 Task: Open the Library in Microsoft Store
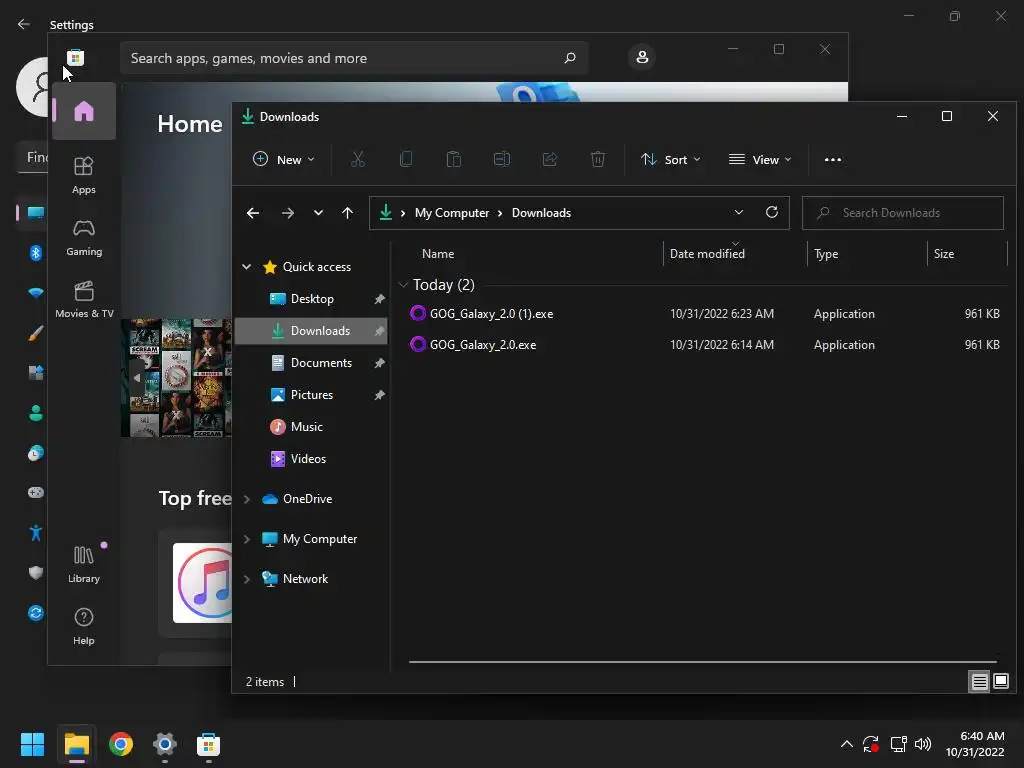coord(84,564)
